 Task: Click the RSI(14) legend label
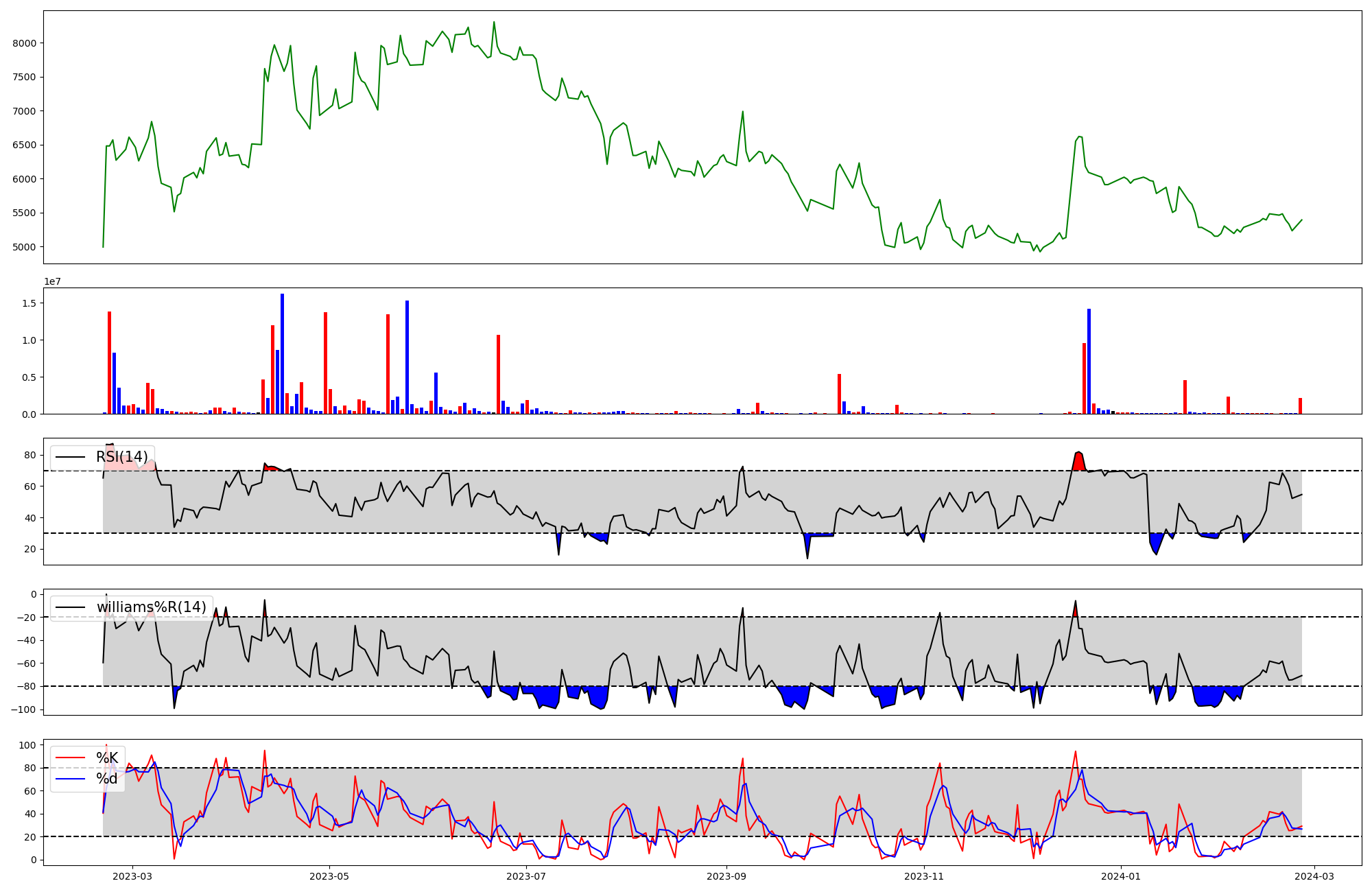(x=121, y=457)
